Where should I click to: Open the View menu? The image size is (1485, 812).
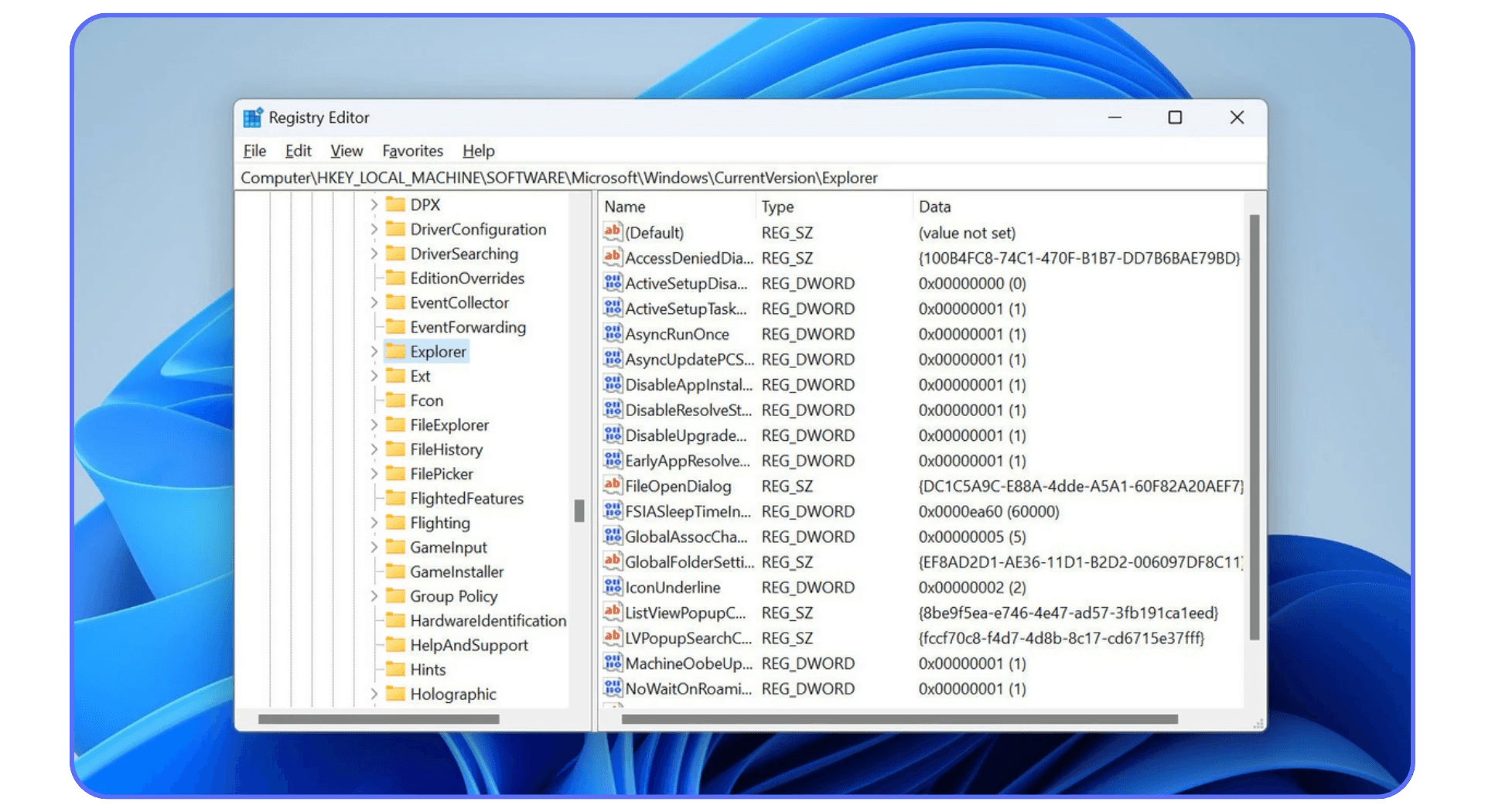346,151
